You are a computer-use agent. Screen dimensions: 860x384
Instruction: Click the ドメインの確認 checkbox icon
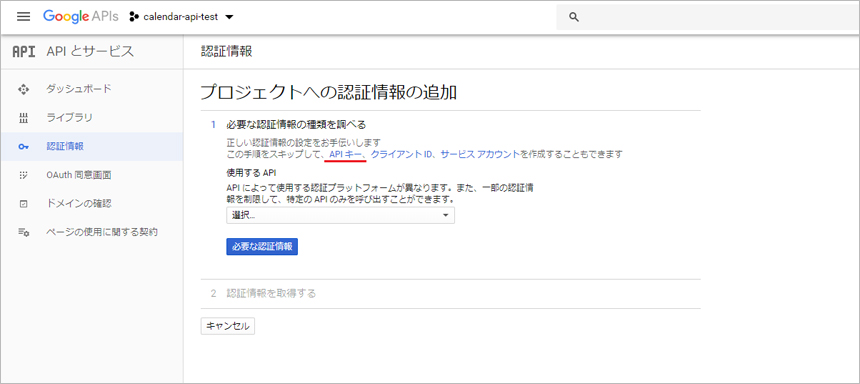(x=23, y=204)
